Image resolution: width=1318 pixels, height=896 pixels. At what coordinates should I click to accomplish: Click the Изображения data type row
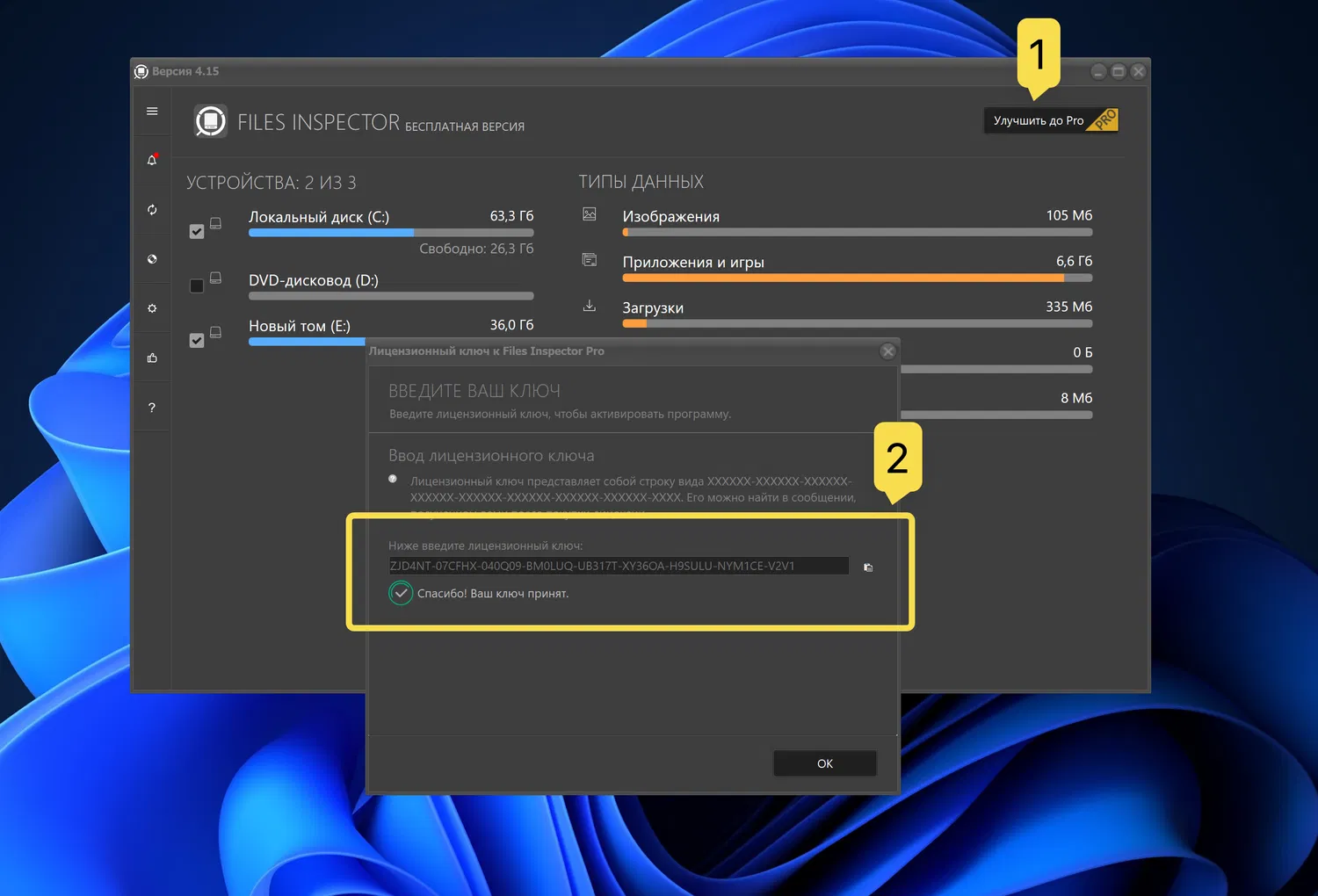671,215
